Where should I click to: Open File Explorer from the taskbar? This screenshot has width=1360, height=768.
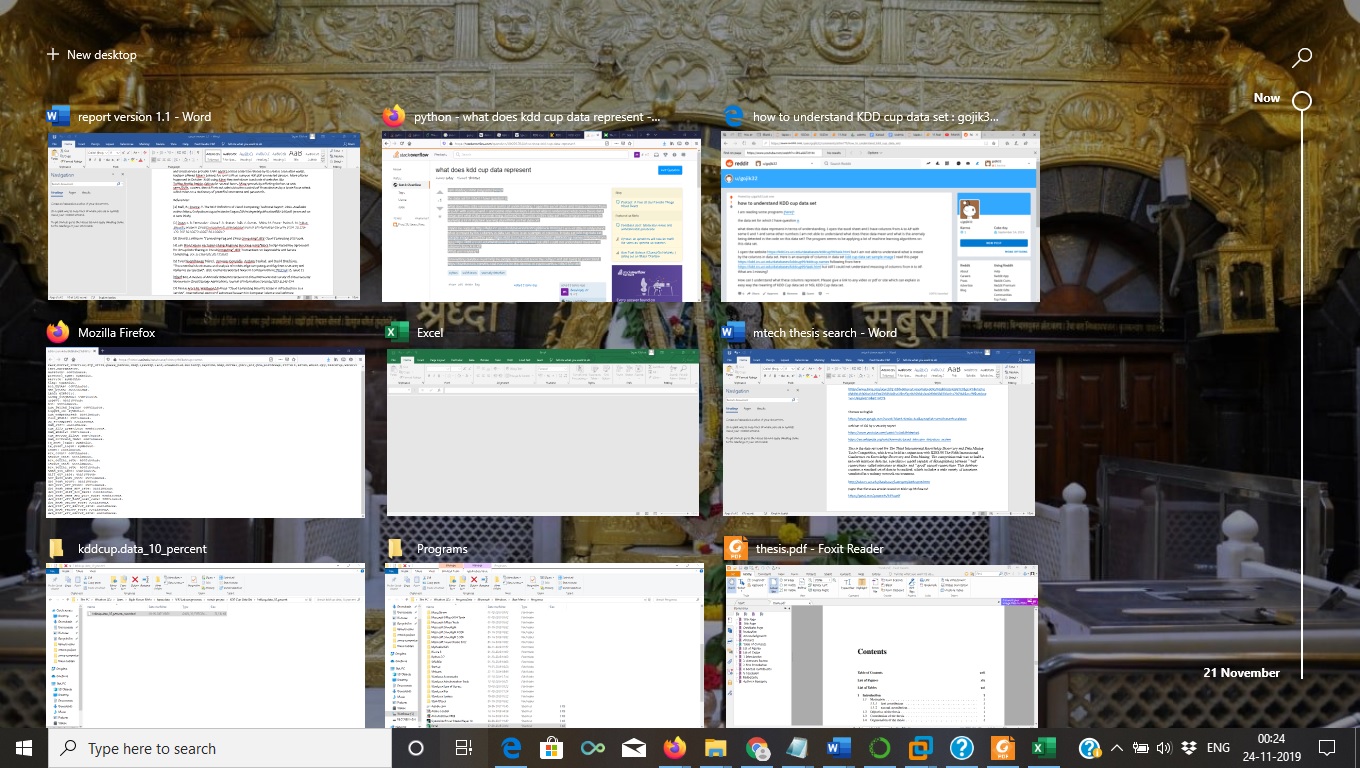click(x=715, y=748)
